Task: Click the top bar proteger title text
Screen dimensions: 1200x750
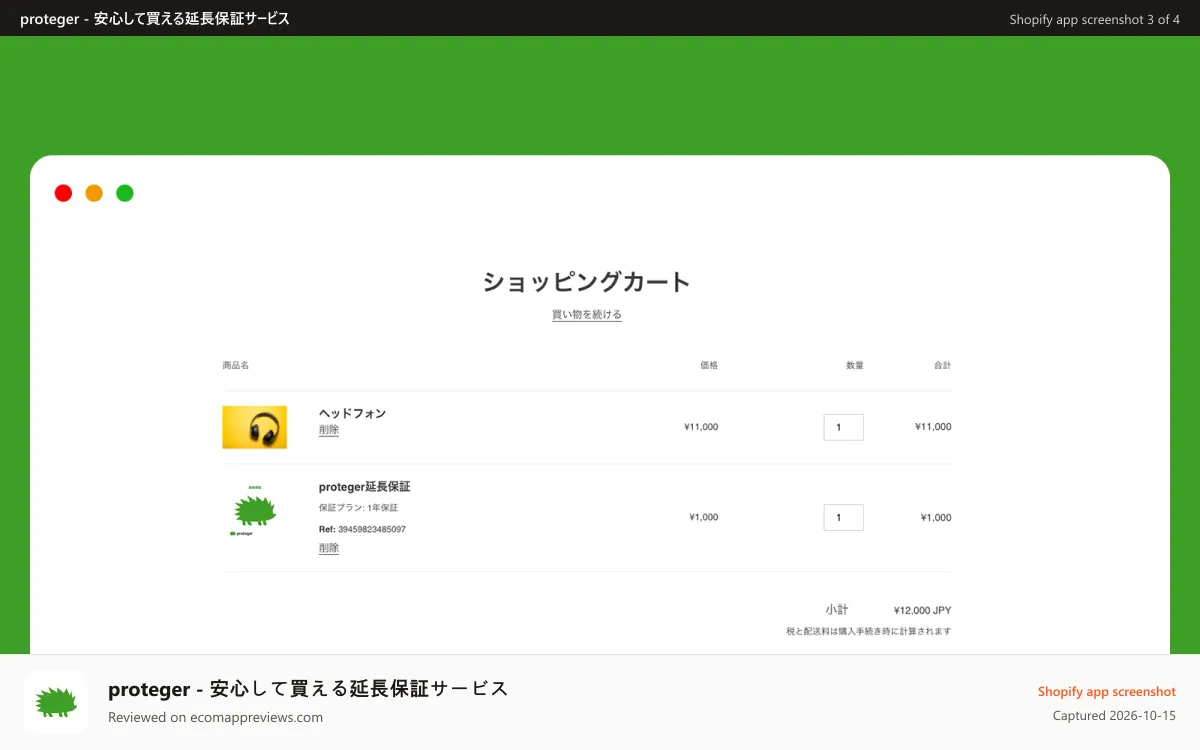Action: [x=155, y=19]
